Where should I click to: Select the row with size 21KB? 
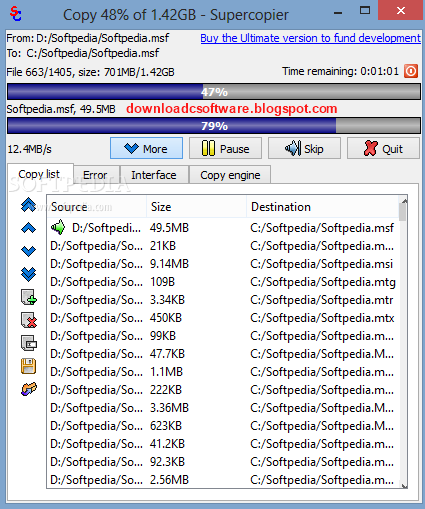223,246
